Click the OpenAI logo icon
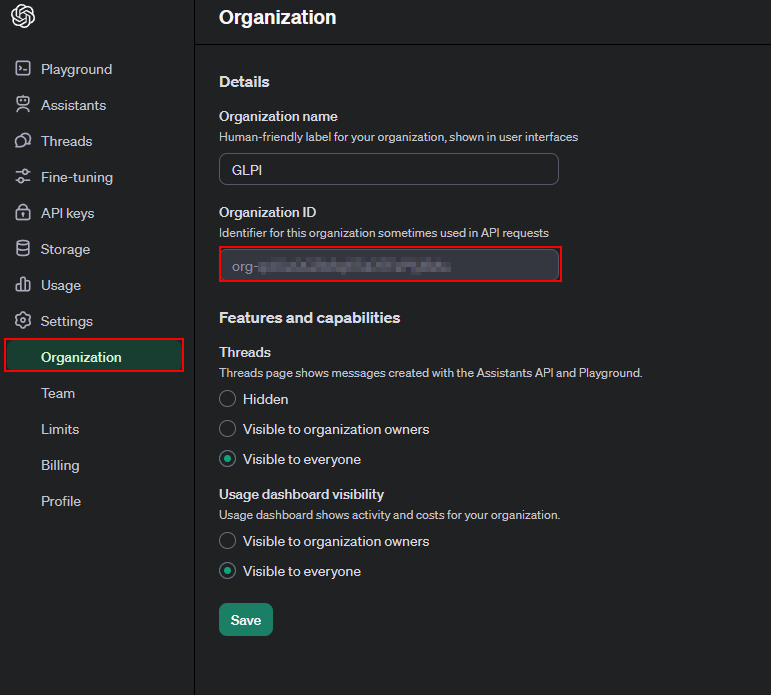771x695 pixels. click(23, 17)
